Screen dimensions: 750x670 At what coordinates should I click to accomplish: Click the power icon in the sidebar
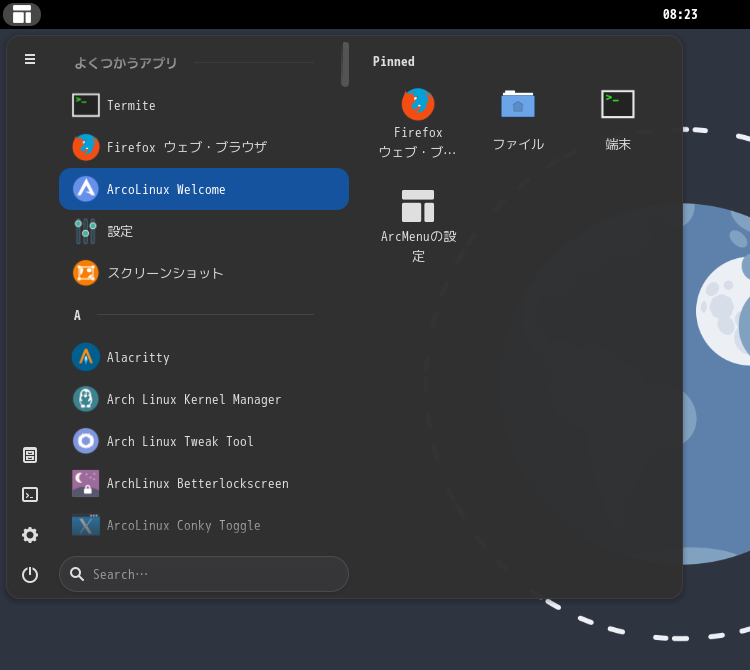tap(30, 574)
